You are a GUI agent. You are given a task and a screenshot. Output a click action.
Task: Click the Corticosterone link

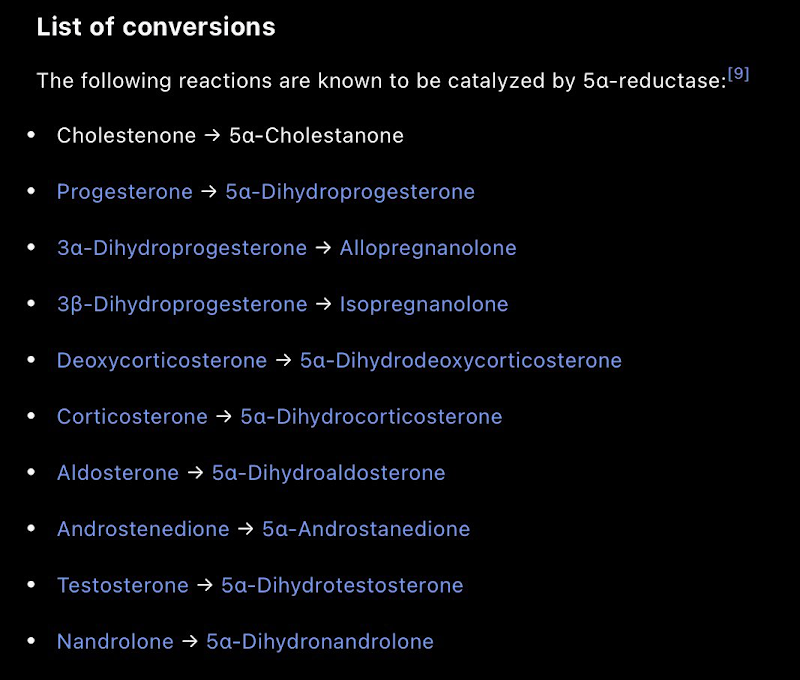tap(132, 416)
